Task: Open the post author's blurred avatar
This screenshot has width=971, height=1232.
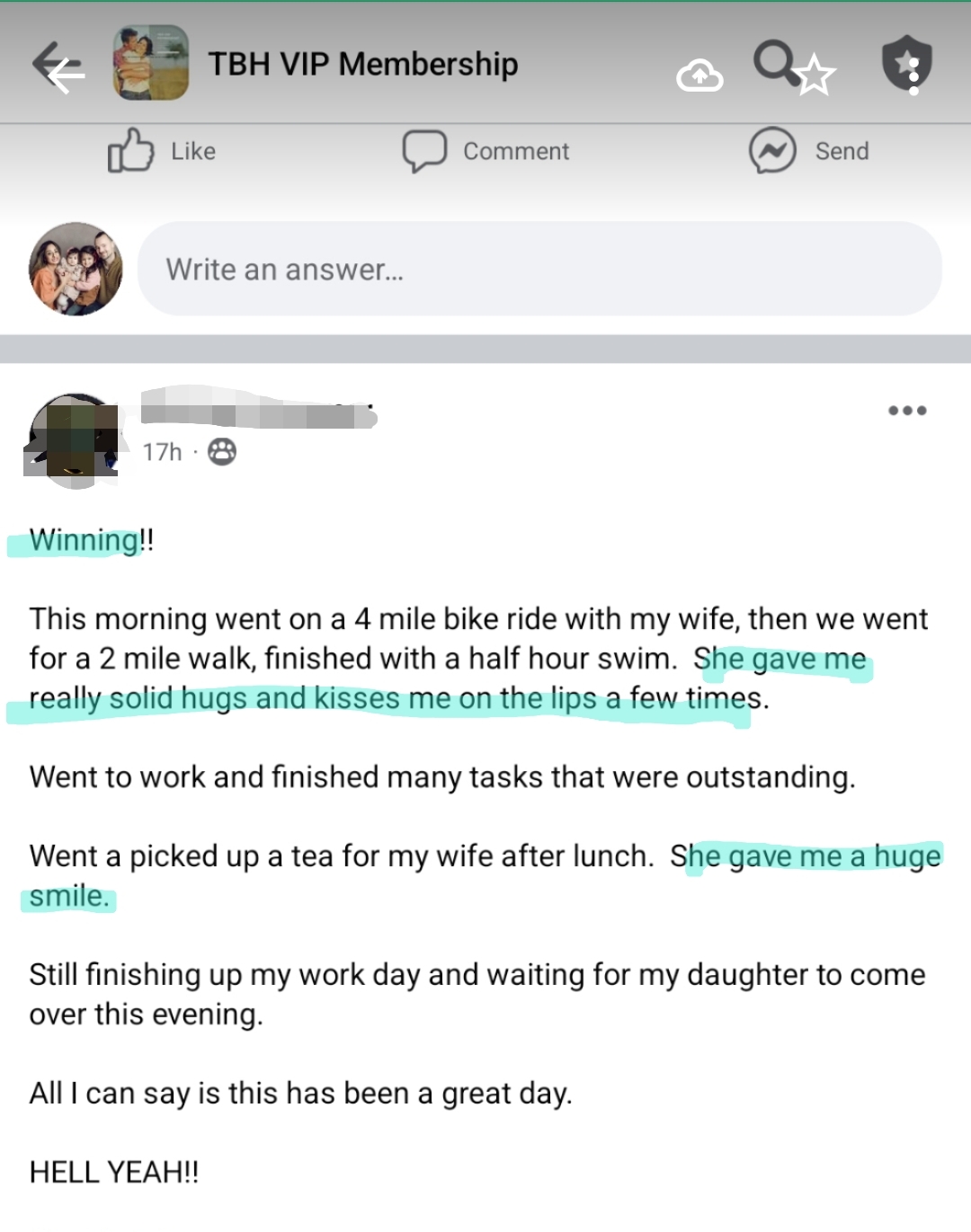Action: pos(74,441)
